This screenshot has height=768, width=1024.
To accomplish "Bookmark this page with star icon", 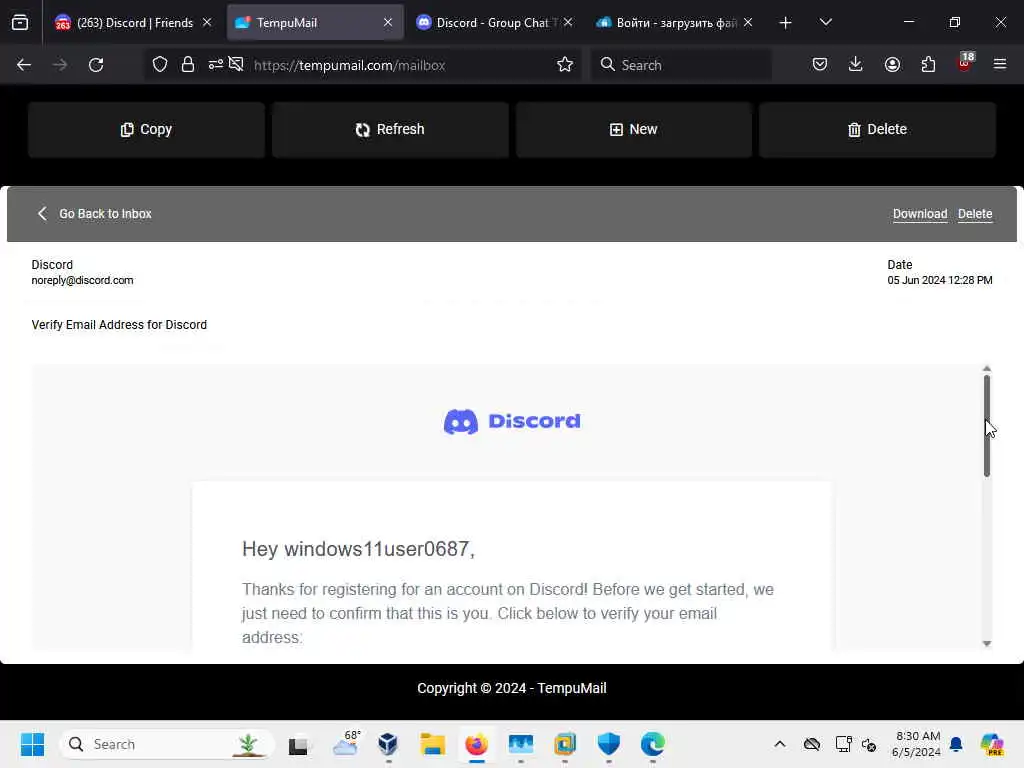I will coord(565,65).
